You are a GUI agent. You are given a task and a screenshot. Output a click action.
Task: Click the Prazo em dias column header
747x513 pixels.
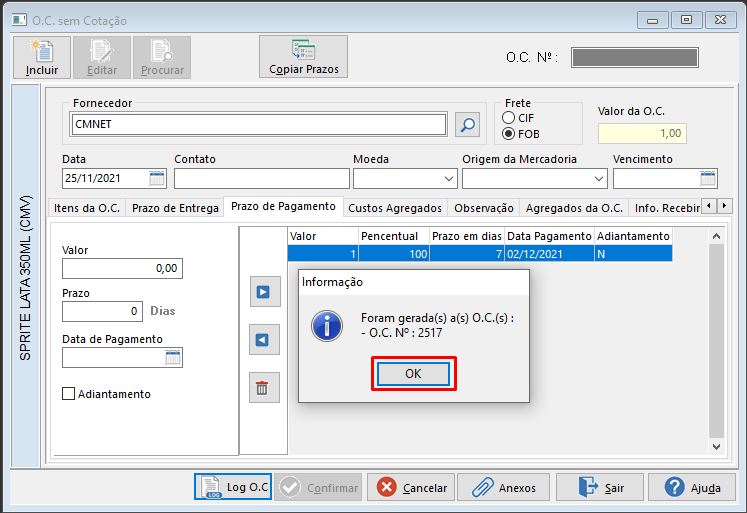(467, 236)
